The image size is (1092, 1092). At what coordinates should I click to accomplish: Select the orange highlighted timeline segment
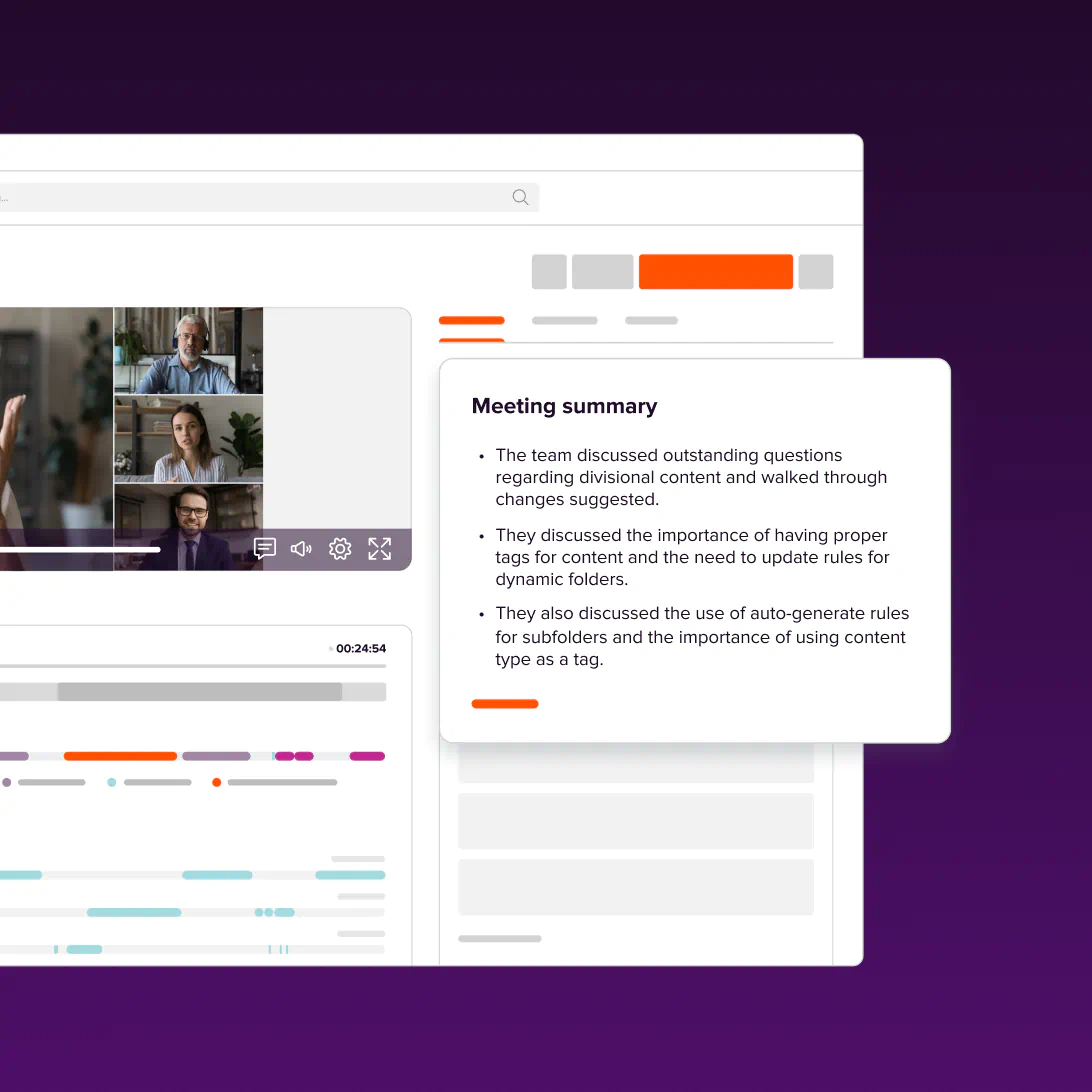[x=120, y=756]
